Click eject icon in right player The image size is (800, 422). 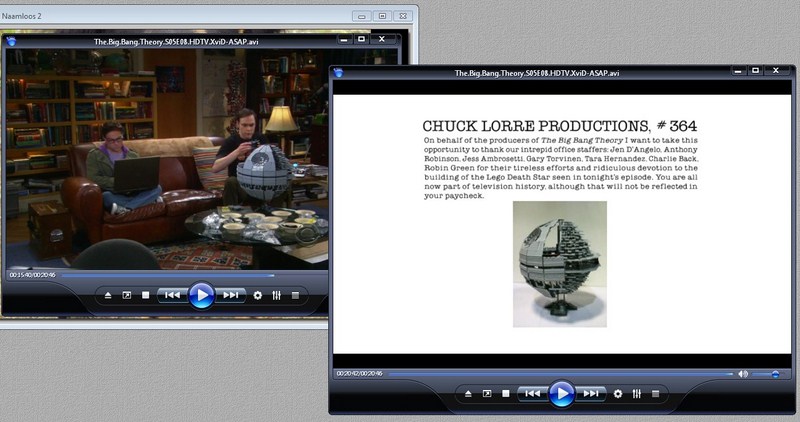point(468,394)
